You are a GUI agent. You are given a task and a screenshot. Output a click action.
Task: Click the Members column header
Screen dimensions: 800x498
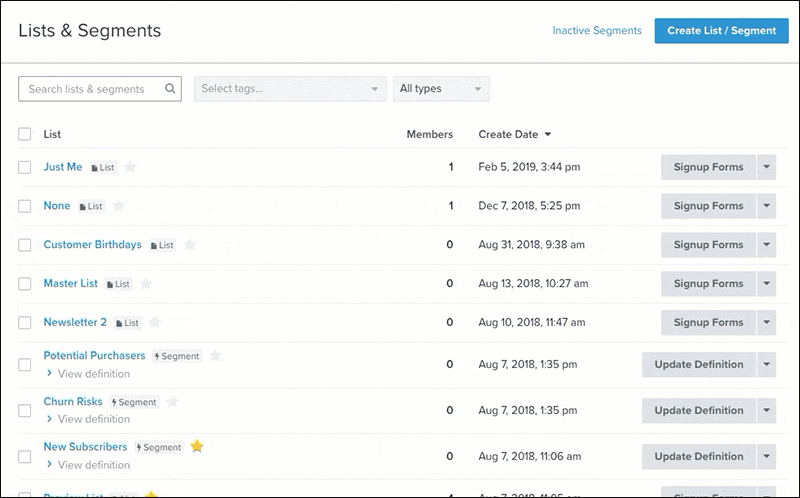pos(429,134)
